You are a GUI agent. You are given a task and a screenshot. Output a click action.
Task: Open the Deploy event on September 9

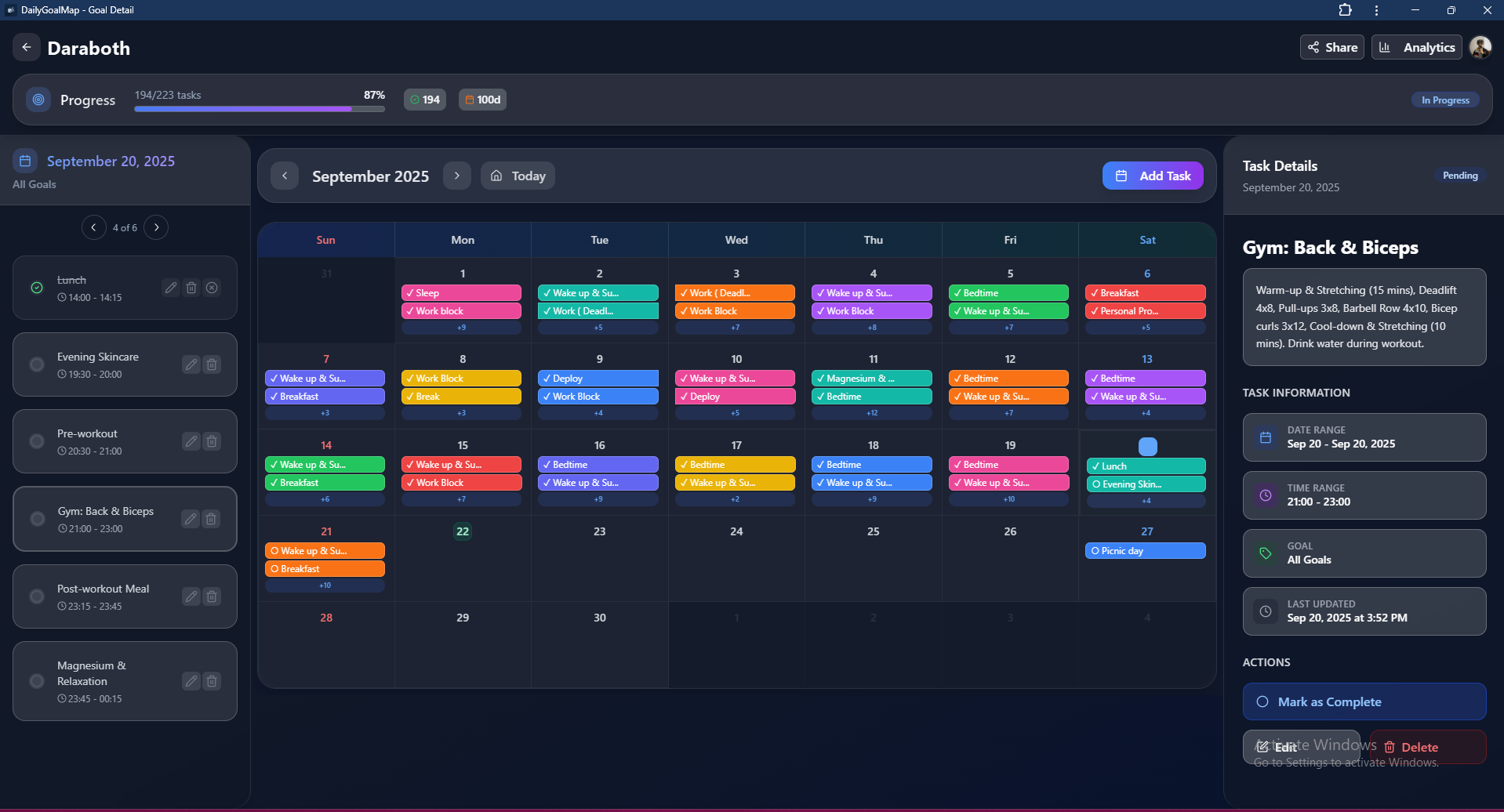coord(598,379)
